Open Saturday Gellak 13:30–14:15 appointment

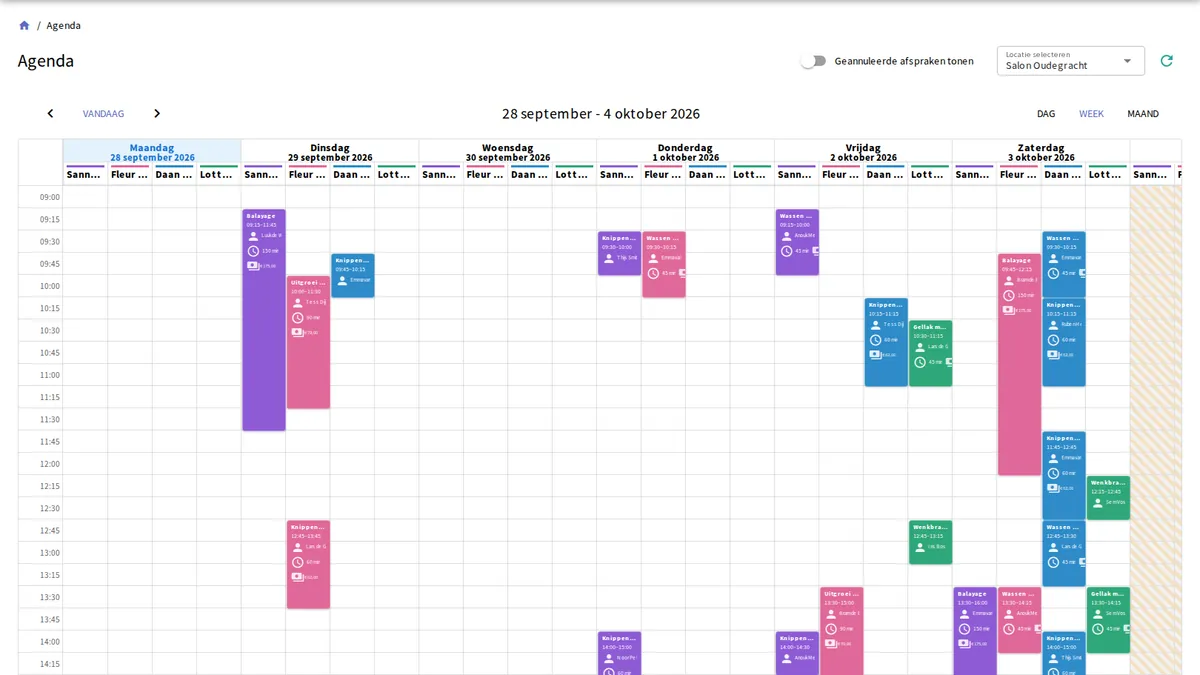1108,620
